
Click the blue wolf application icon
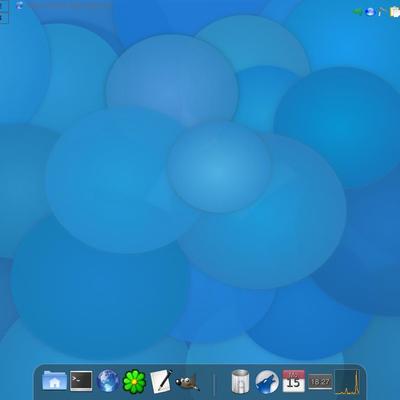tap(267, 381)
